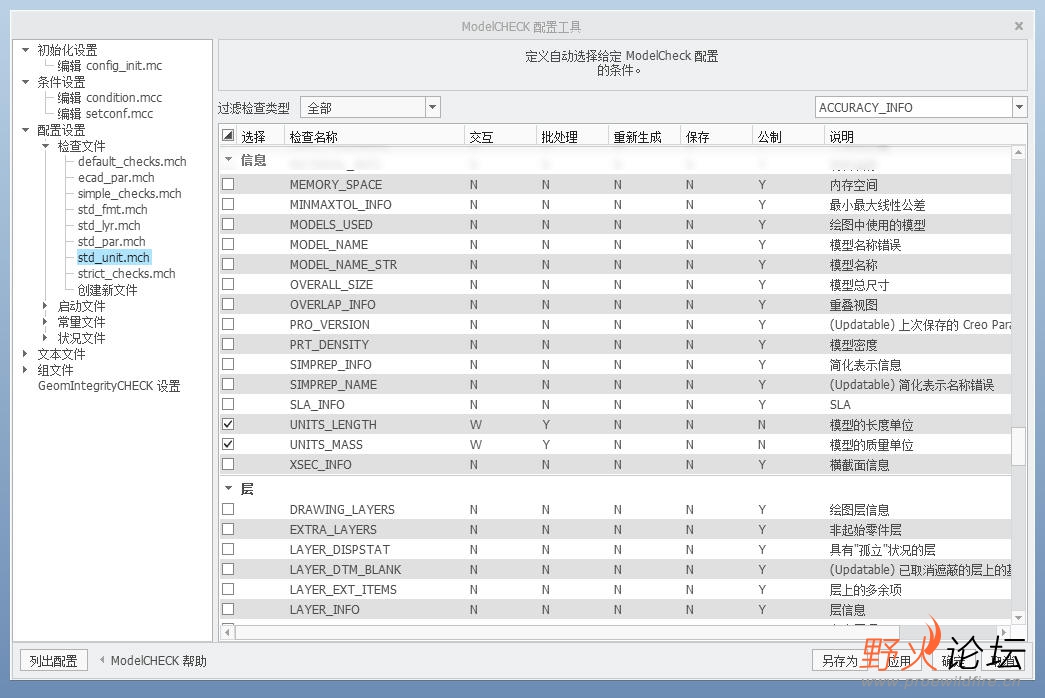Click the W value in UNITS_LENGTH row
Image resolution: width=1045 pixels, height=698 pixels.
[x=475, y=425]
